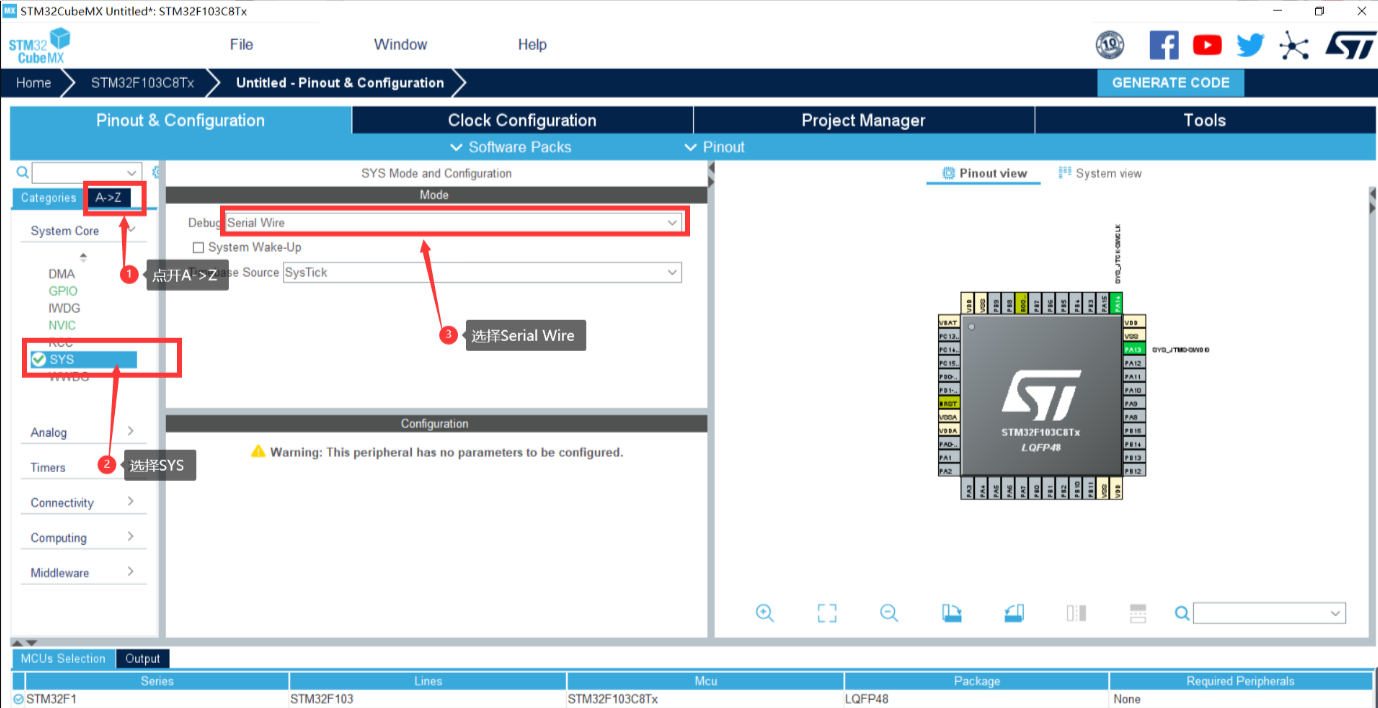Enable the System Wake-Up checkbox
The image size is (1378, 708).
198,247
